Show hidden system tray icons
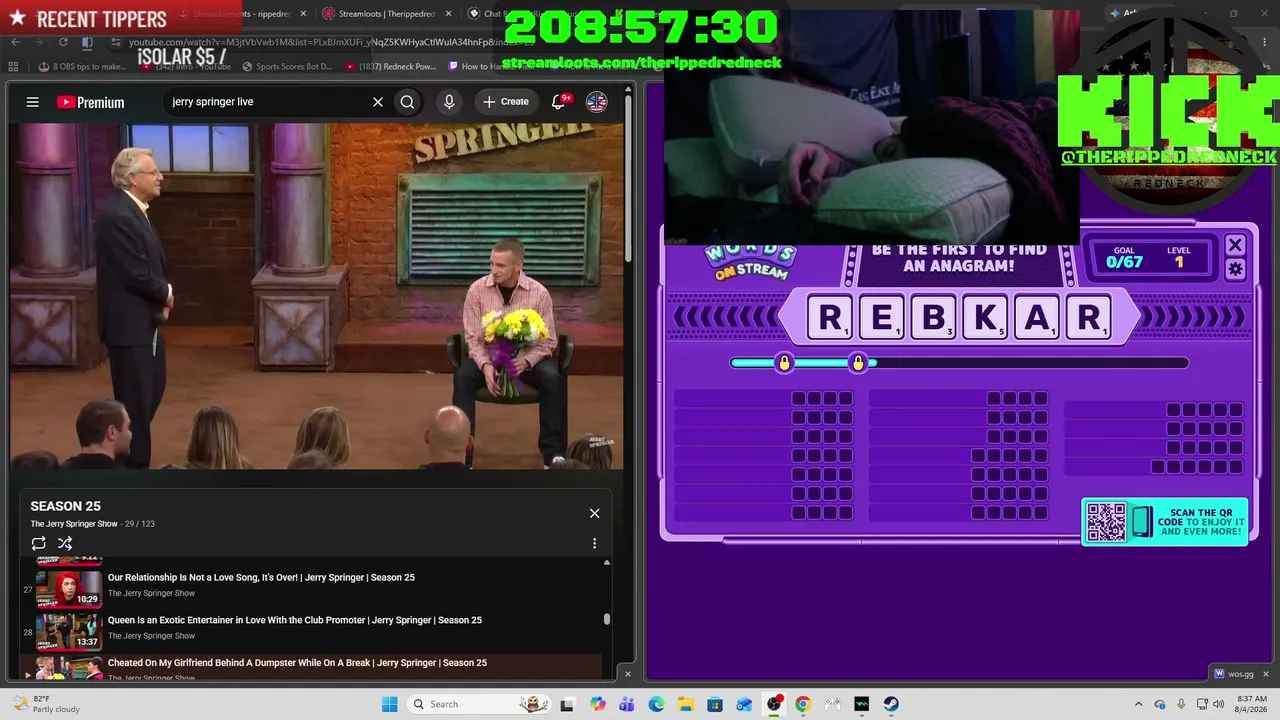1280x720 pixels. click(1138, 704)
